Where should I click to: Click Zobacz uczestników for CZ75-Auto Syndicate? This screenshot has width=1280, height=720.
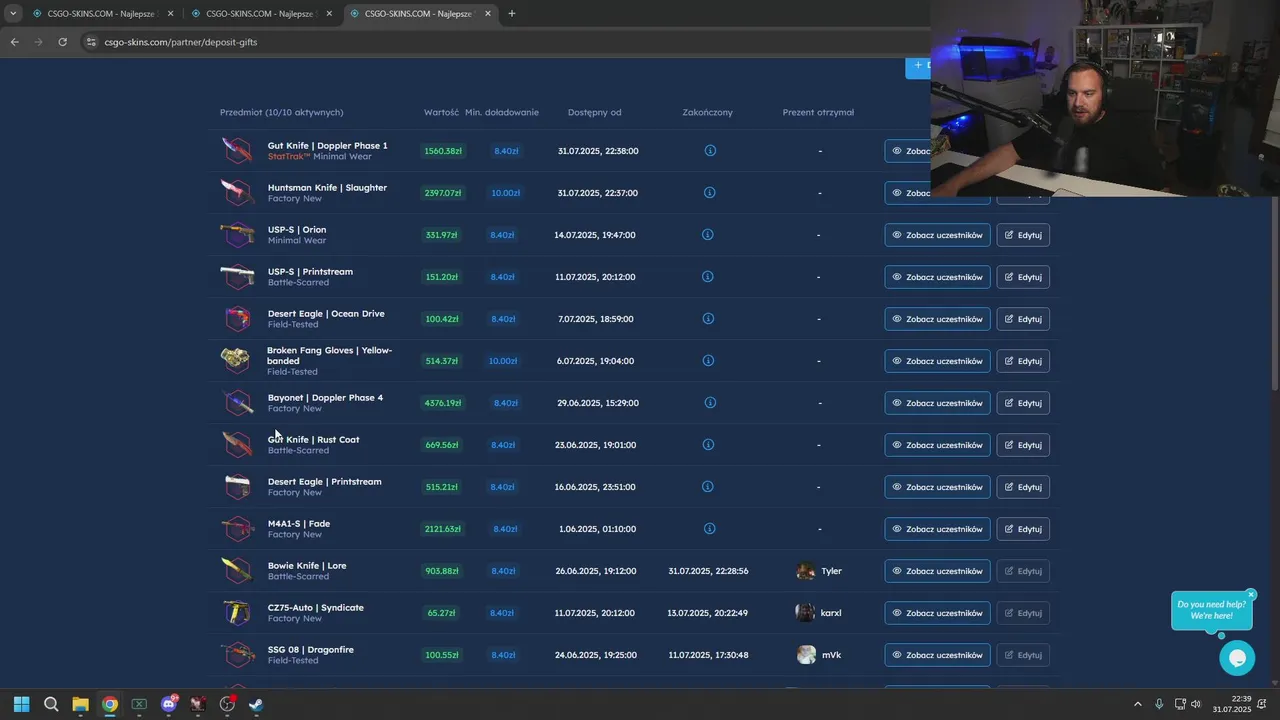937,613
